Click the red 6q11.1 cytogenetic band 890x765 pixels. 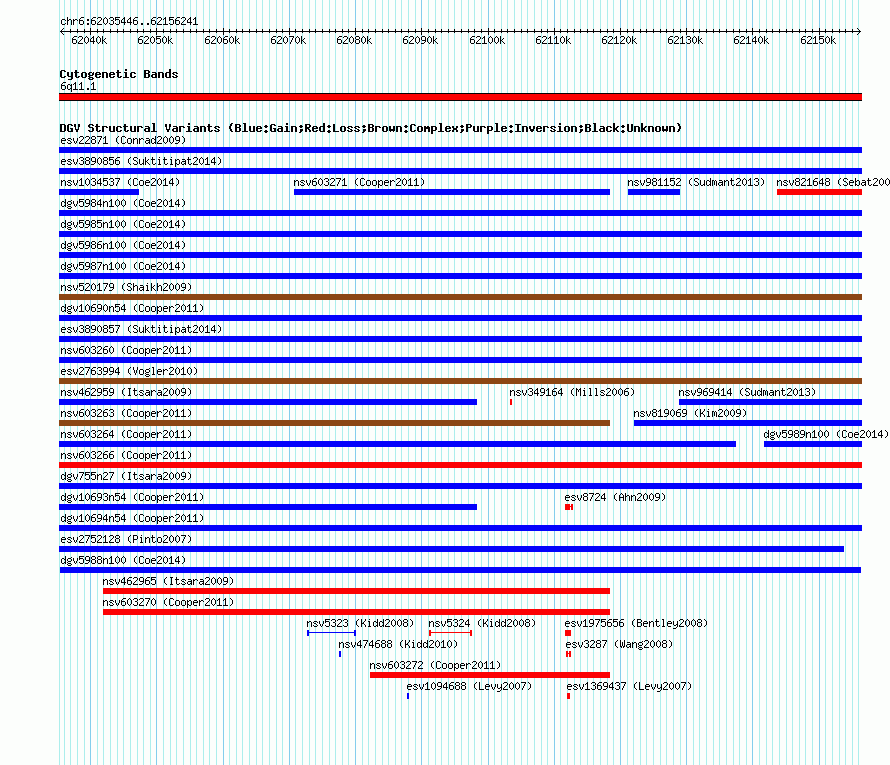(x=460, y=97)
